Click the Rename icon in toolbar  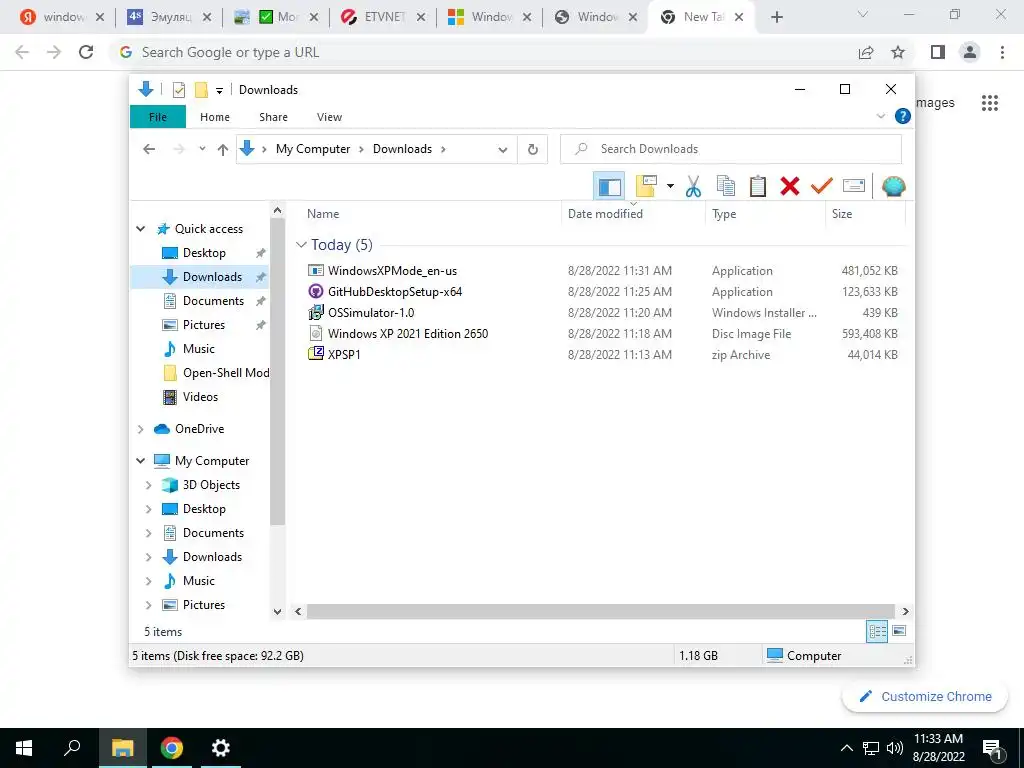(x=854, y=187)
